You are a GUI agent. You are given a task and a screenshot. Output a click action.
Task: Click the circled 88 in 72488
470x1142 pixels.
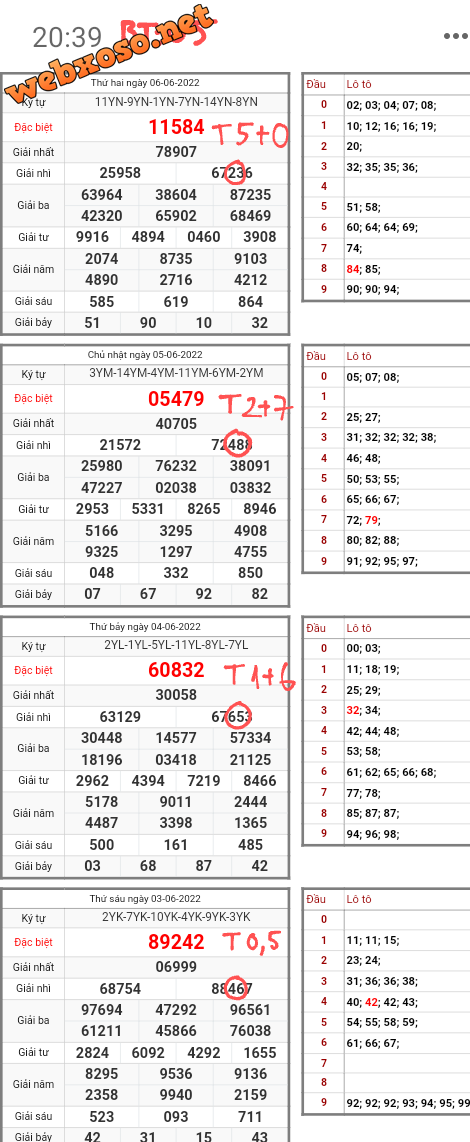pos(240,444)
